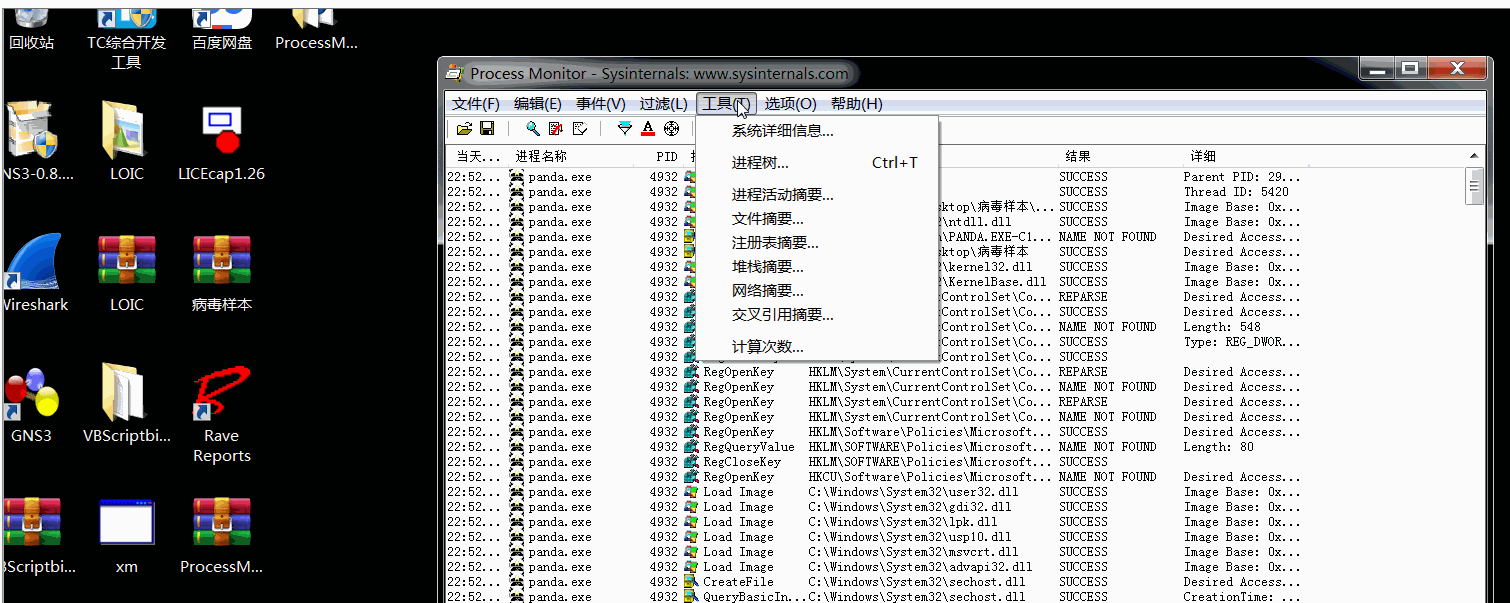Screen dimensions: 1510x603
Task: Select the VBScriptbi... folder on desktop
Action: point(126,404)
